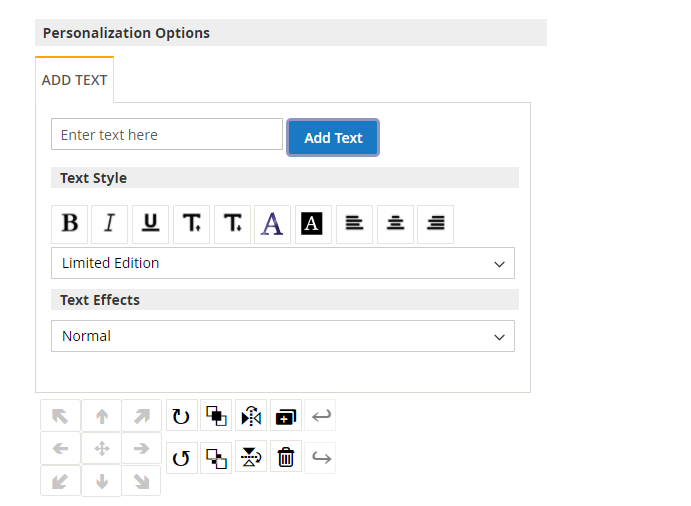Flip the object horizontally
The height and width of the screenshot is (506, 691).
[x=251, y=416]
